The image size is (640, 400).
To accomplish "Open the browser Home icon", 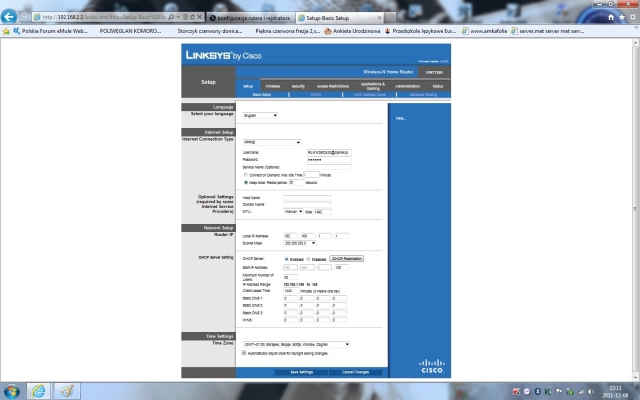I will point(611,17).
